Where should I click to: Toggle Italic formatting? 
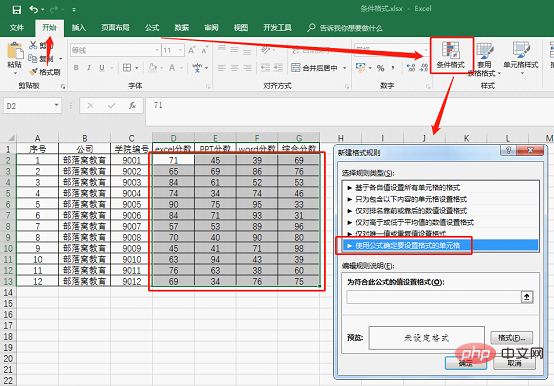point(89,67)
